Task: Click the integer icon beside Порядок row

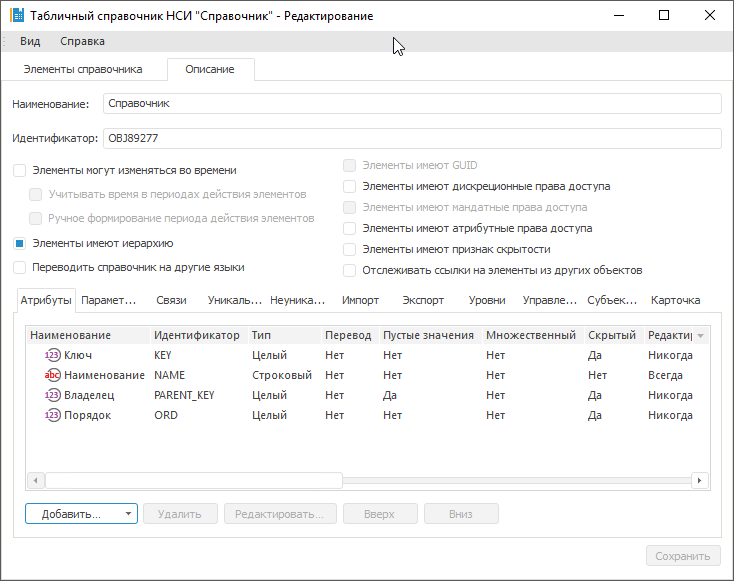Action: point(53,415)
